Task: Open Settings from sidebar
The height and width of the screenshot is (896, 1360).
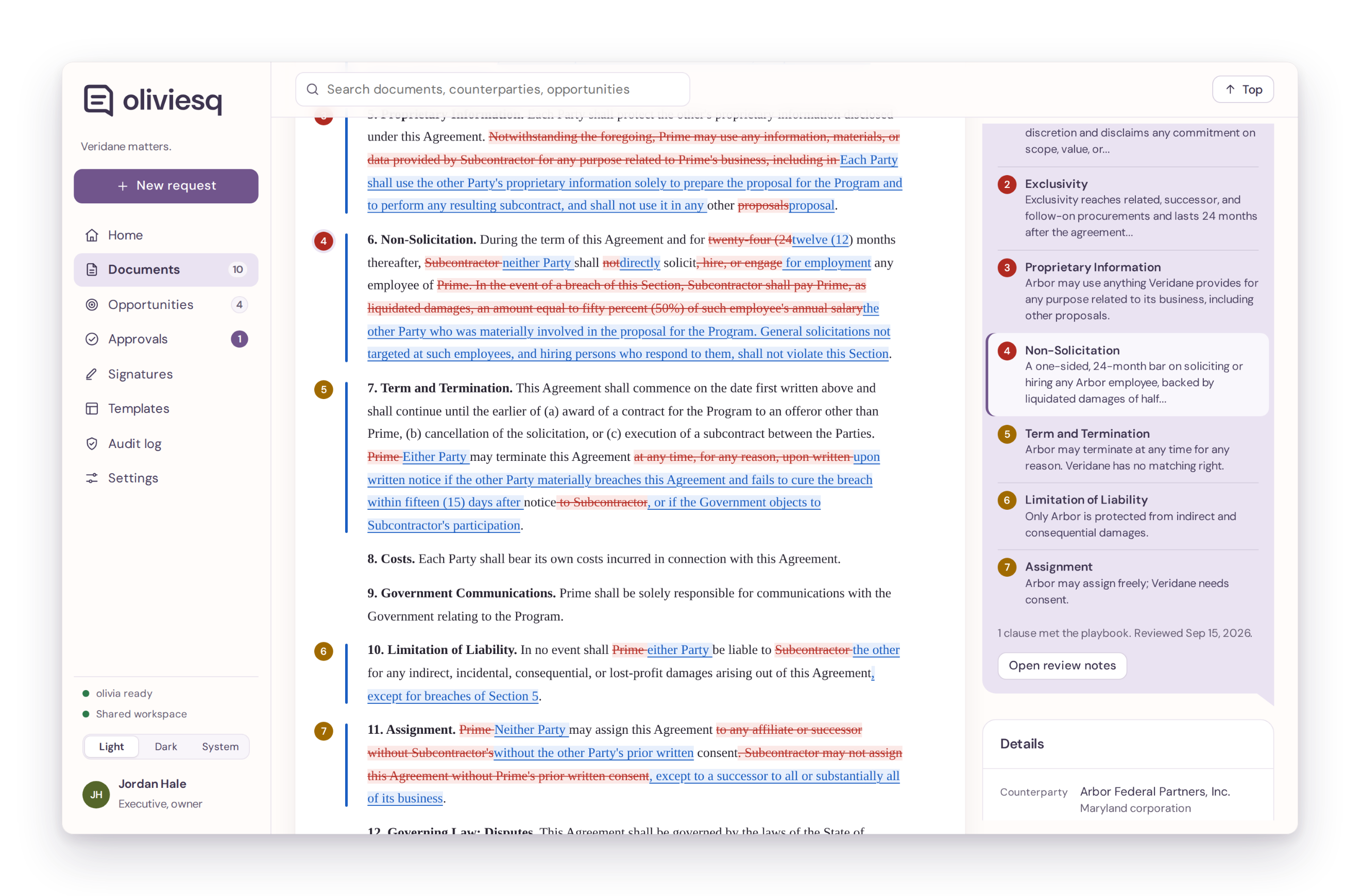Action: pos(166,478)
